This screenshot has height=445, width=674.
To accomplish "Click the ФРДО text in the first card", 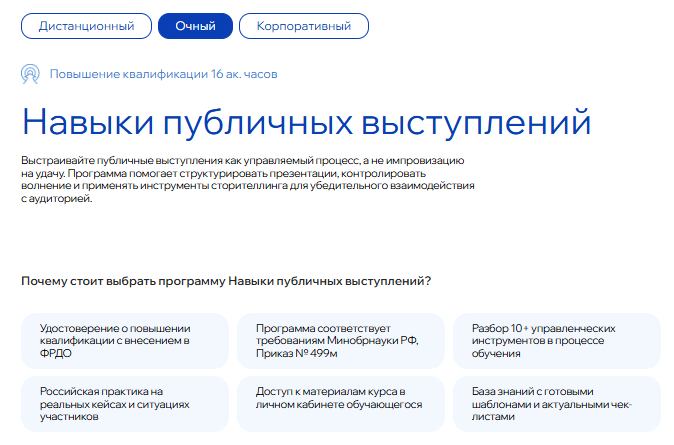I will [56, 353].
